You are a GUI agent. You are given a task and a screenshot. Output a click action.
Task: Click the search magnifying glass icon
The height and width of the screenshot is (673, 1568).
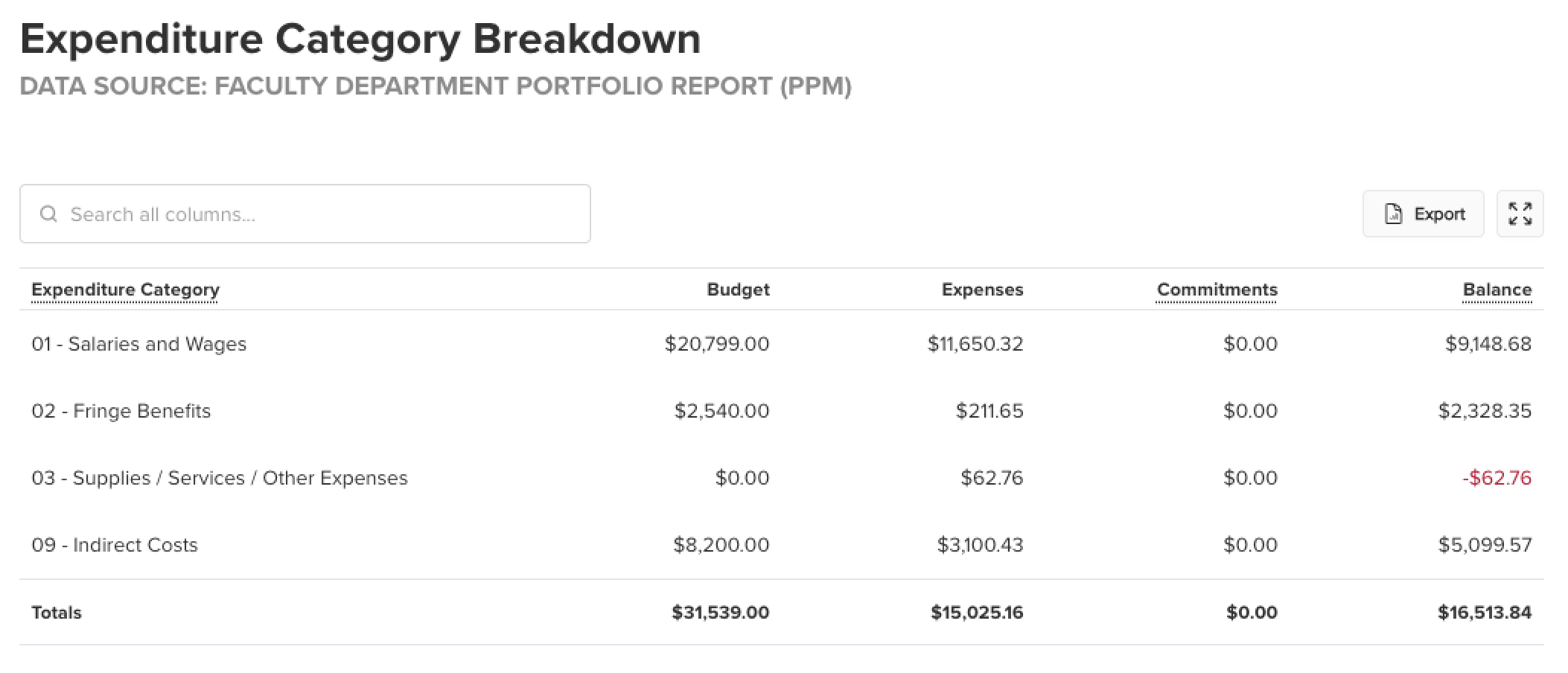[x=49, y=214]
